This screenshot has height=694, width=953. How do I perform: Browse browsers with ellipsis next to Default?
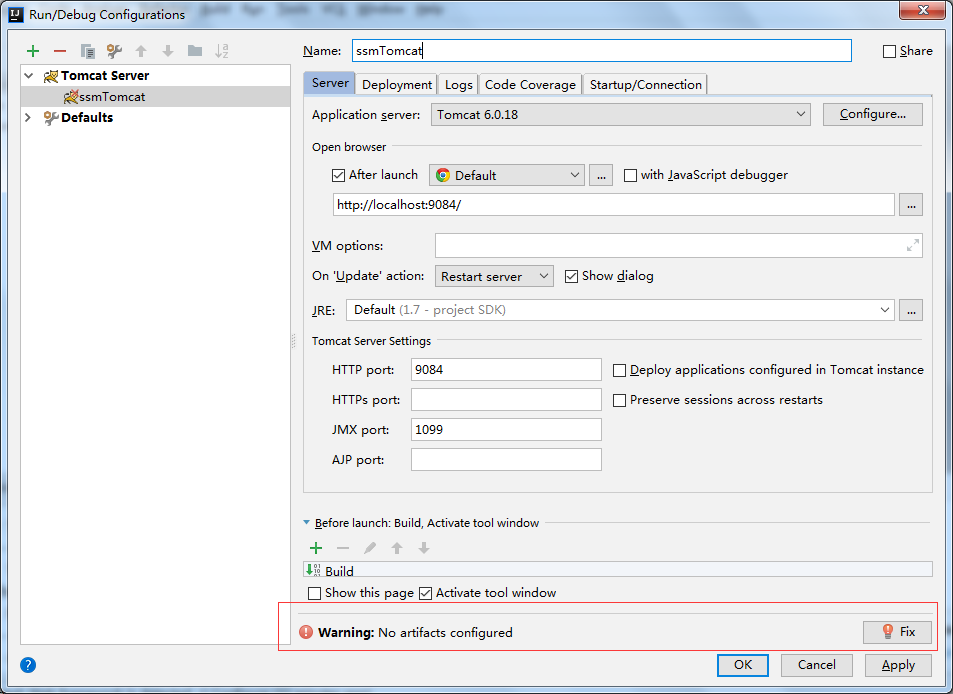pos(600,176)
